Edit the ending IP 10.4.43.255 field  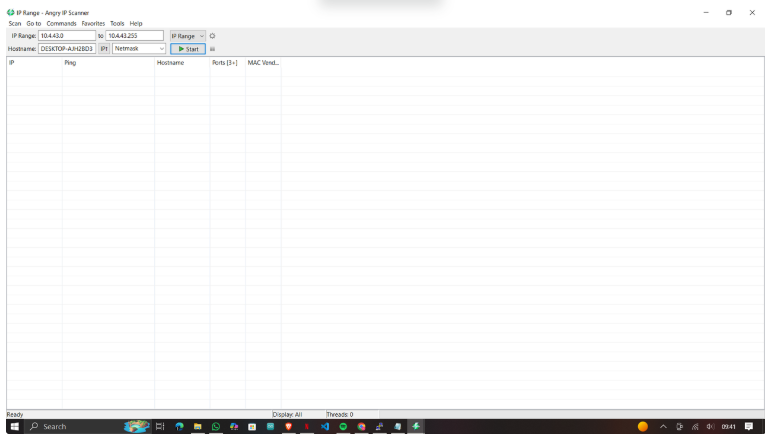tap(134, 36)
